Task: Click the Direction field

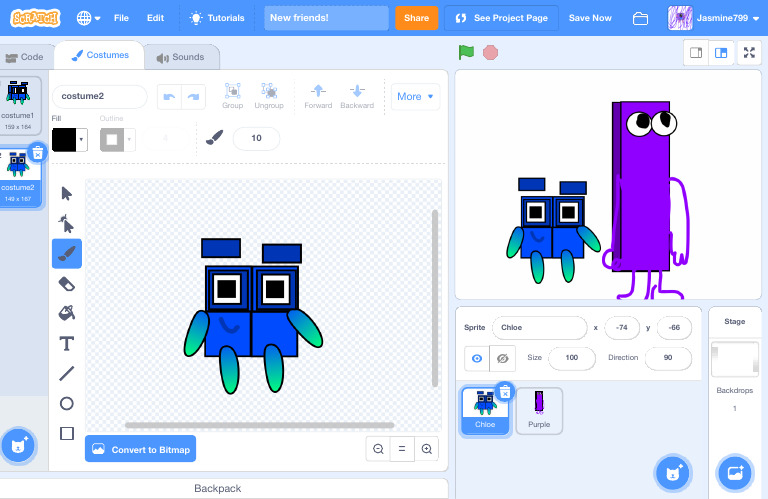Action: click(668, 357)
